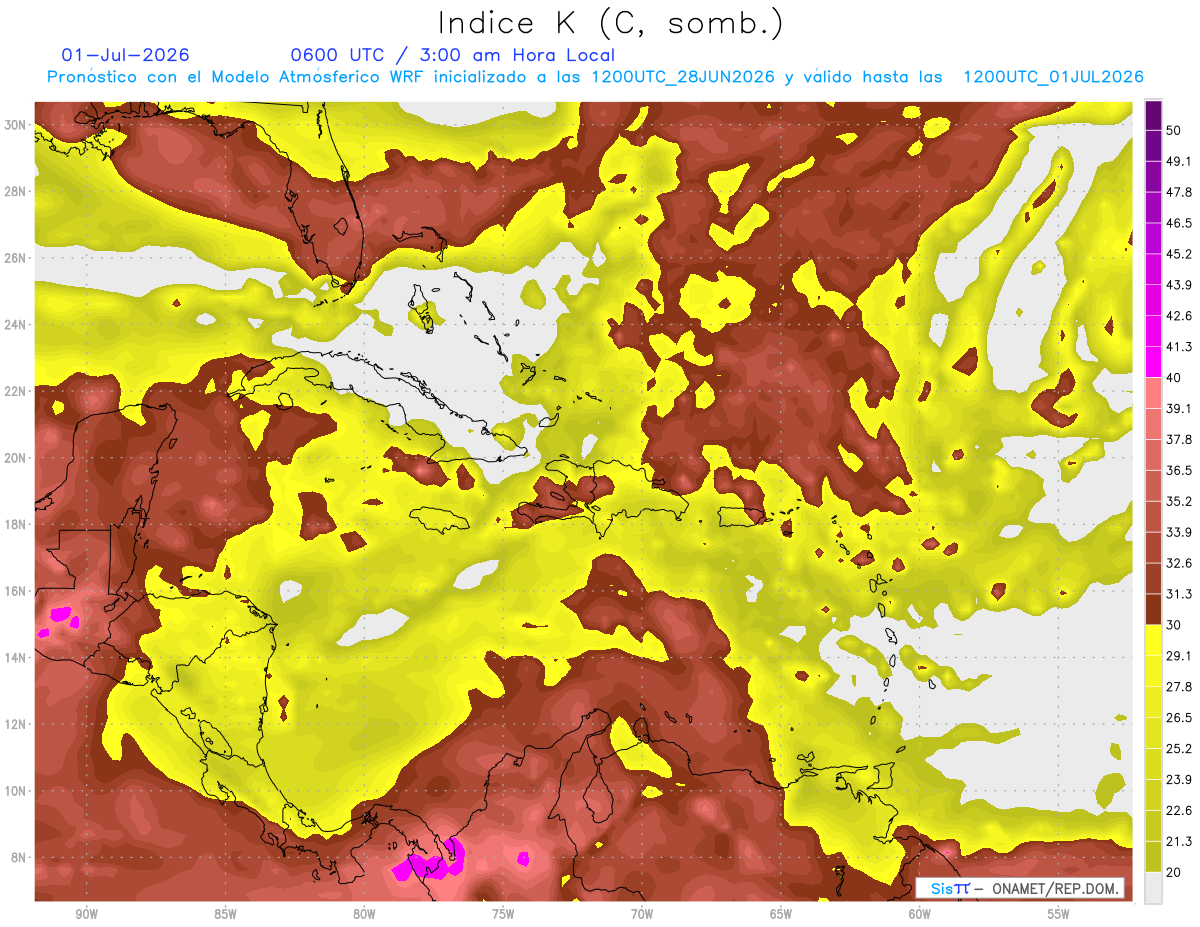Click the latitude label '16N'
Screen dimensions: 1200x927
pyautogui.click(x=15, y=591)
